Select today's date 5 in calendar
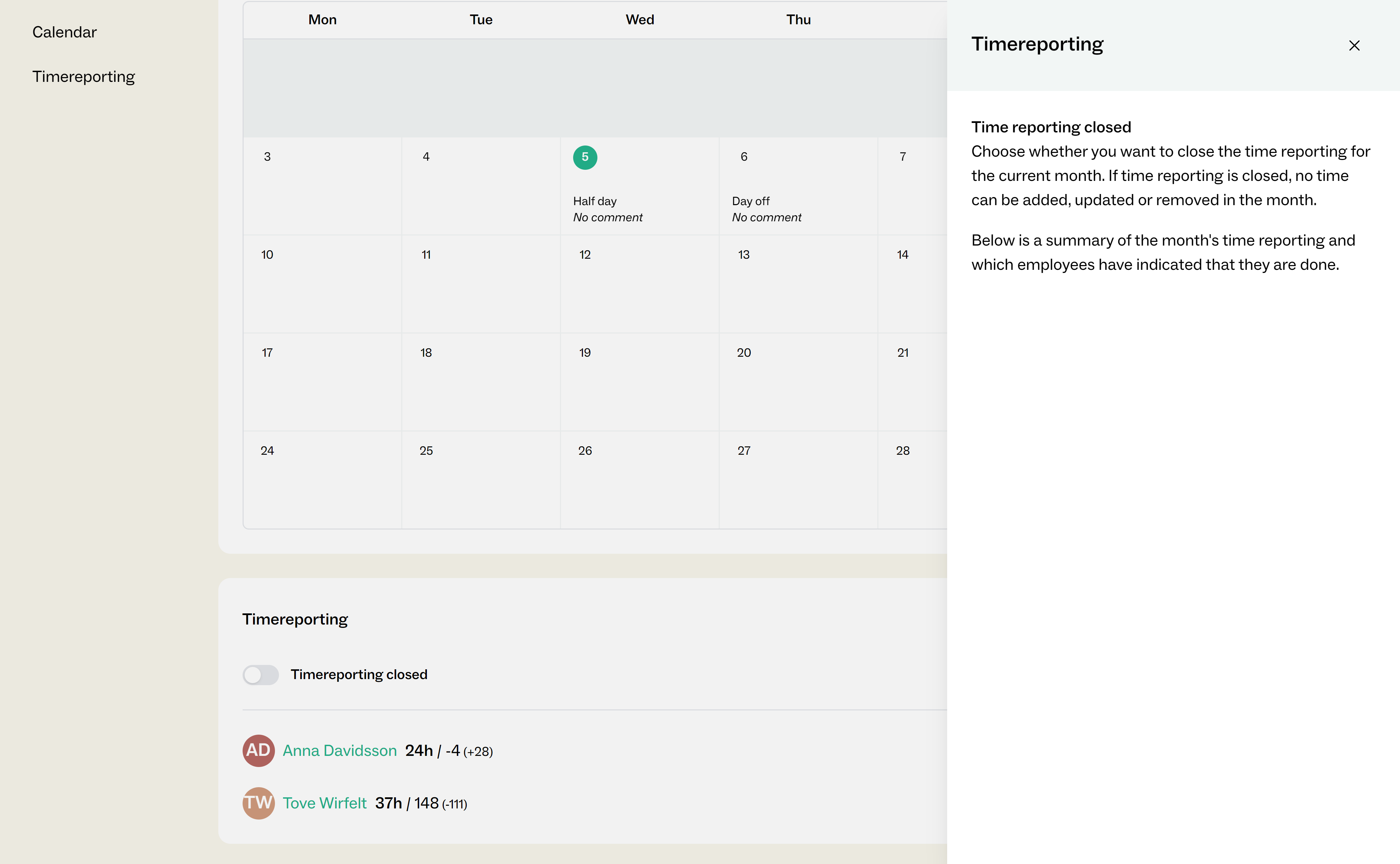 585,157
